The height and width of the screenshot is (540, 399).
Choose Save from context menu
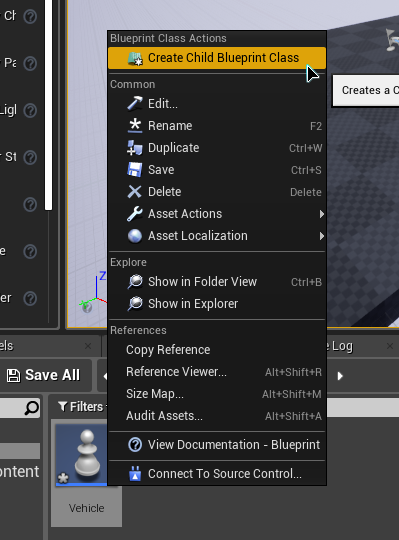[x=217, y=170]
